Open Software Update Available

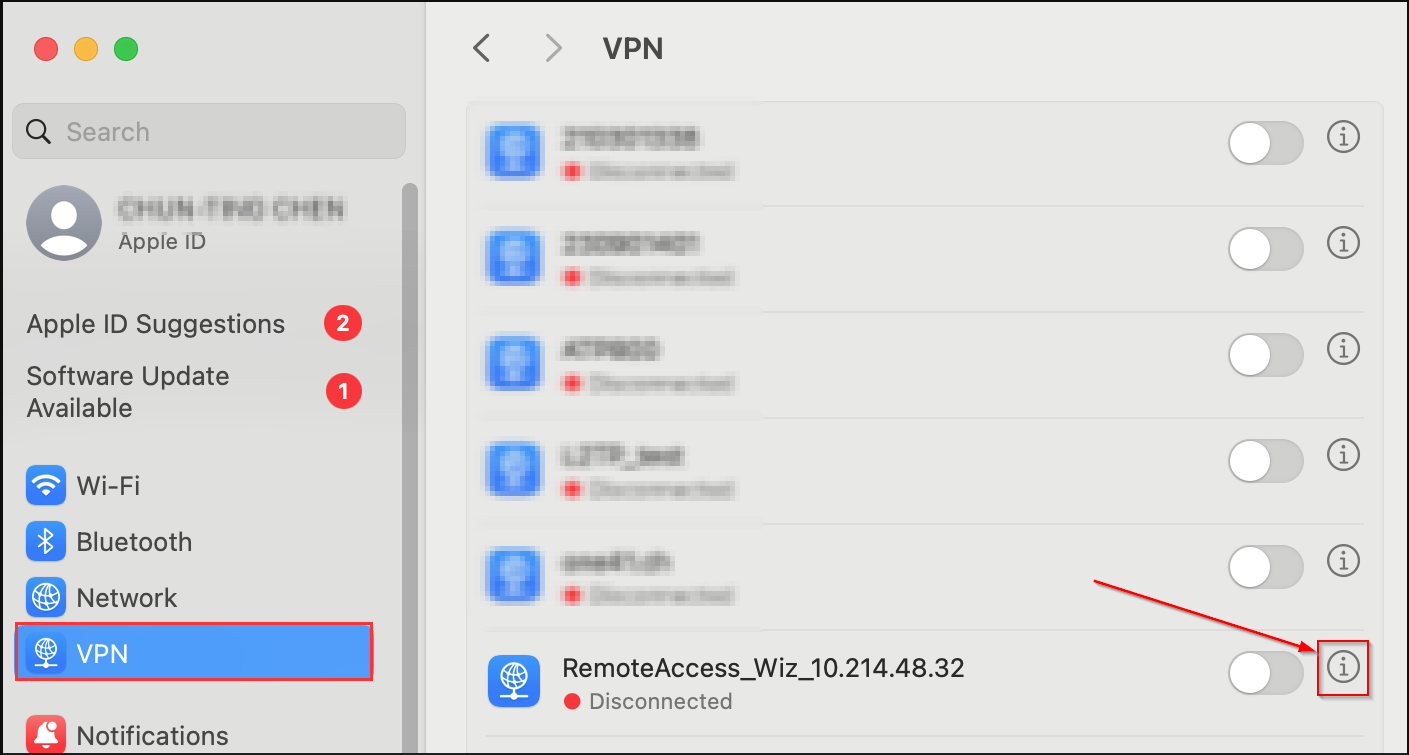[x=128, y=391]
